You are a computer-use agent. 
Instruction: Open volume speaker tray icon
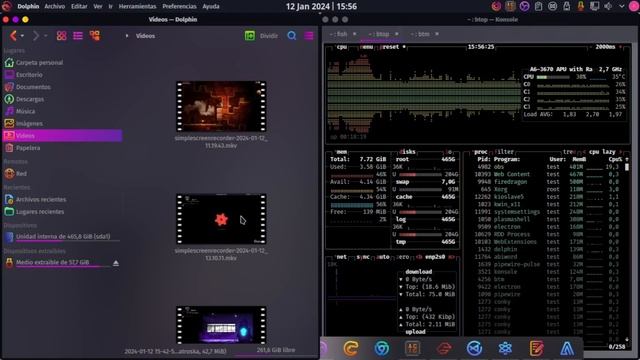pos(608,6)
